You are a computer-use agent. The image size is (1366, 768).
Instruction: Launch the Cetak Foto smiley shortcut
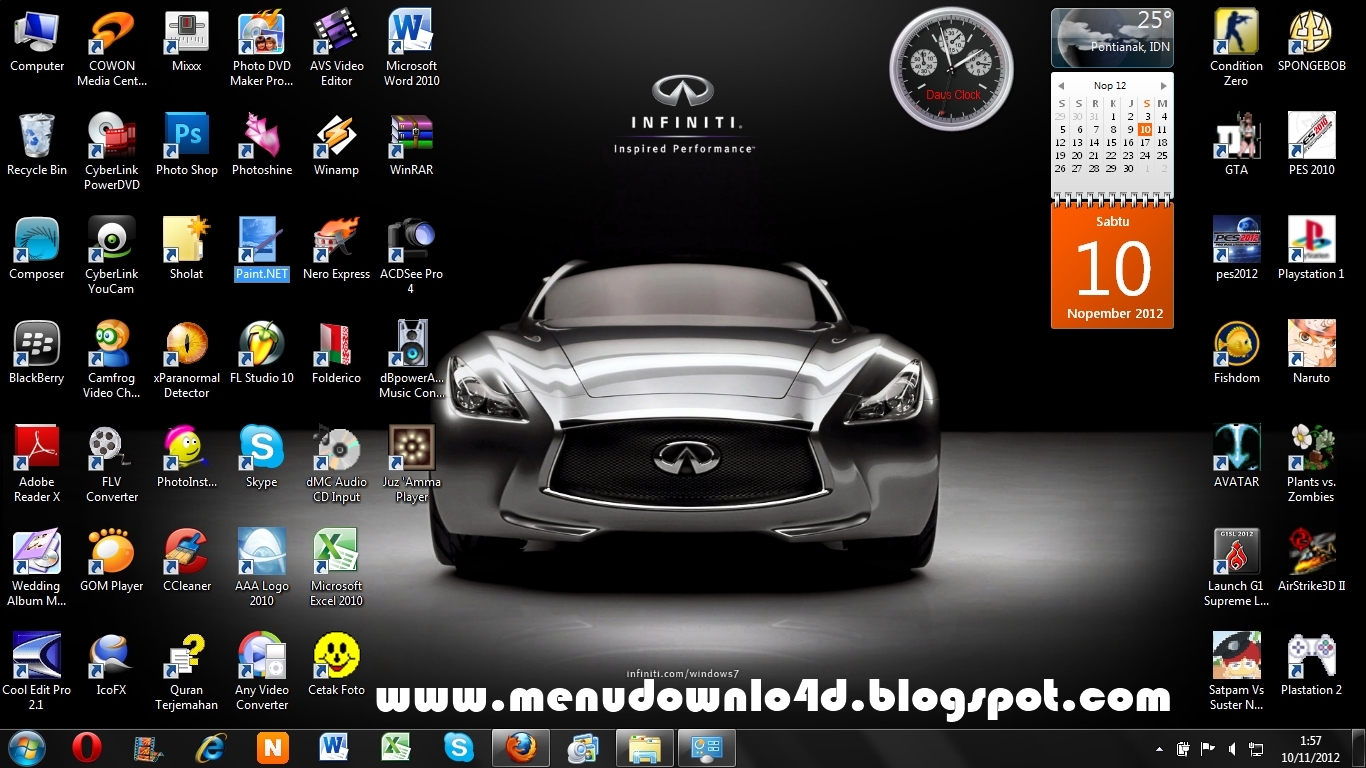point(336,665)
